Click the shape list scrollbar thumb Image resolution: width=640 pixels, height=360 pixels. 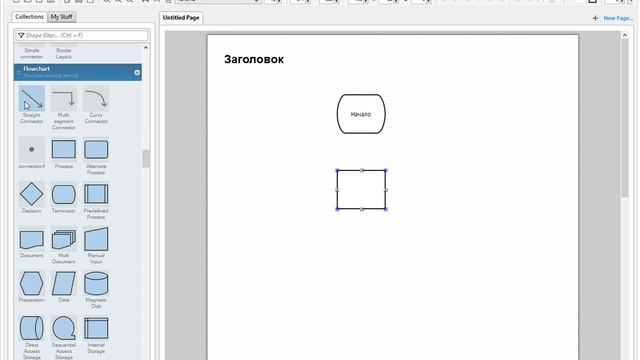146,159
